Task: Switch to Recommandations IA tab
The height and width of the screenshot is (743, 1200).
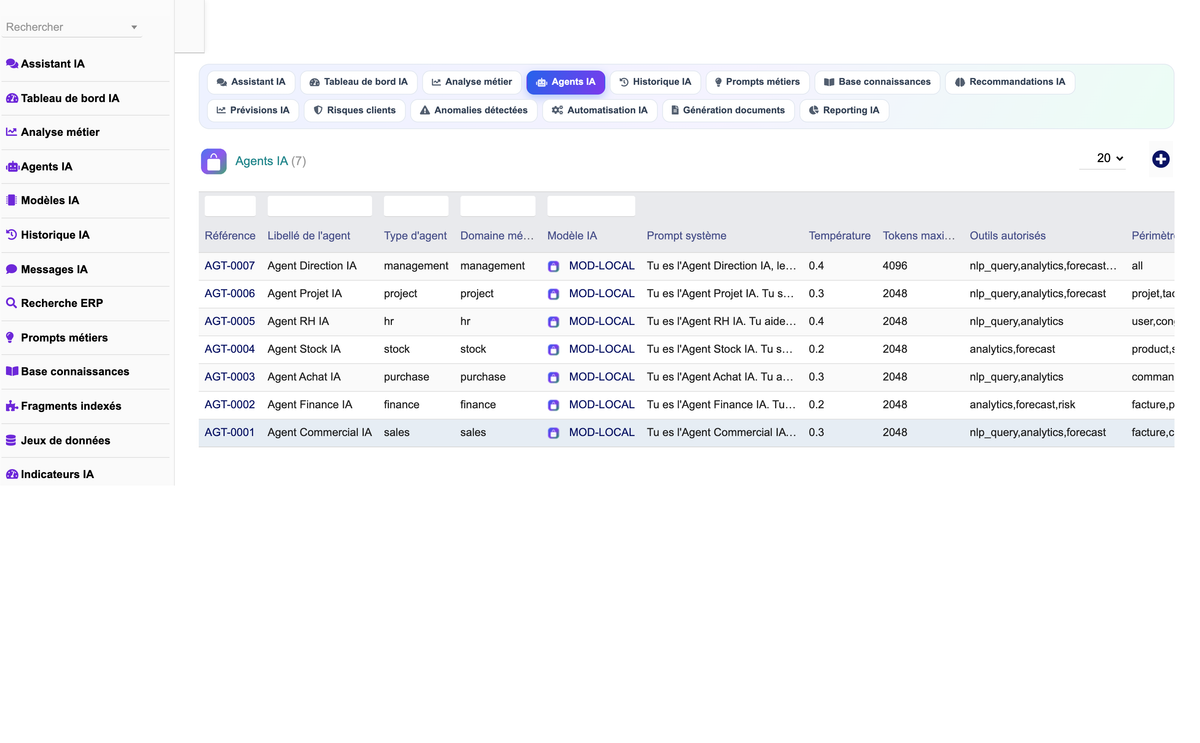Action: click(x=1010, y=82)
